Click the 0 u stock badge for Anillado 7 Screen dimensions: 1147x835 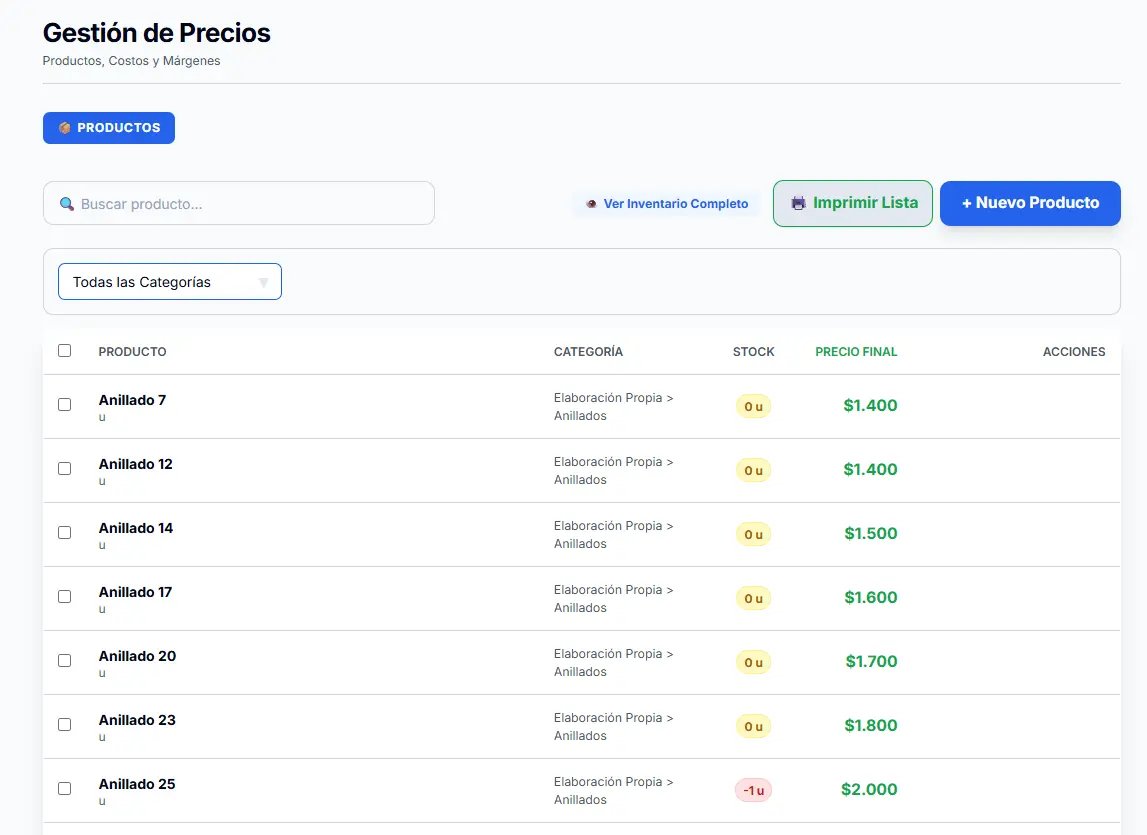753,406
